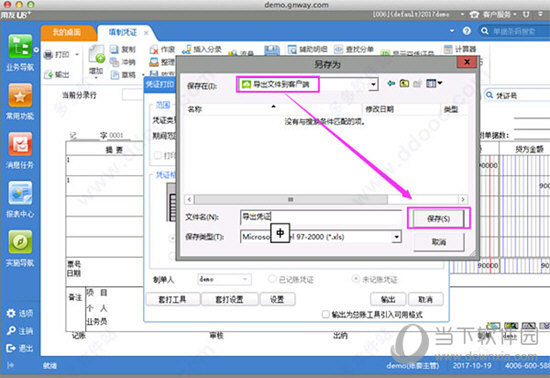Switch to the 我的桌面 tab
This screenshot has width=550, height=378.
(67, 33)
